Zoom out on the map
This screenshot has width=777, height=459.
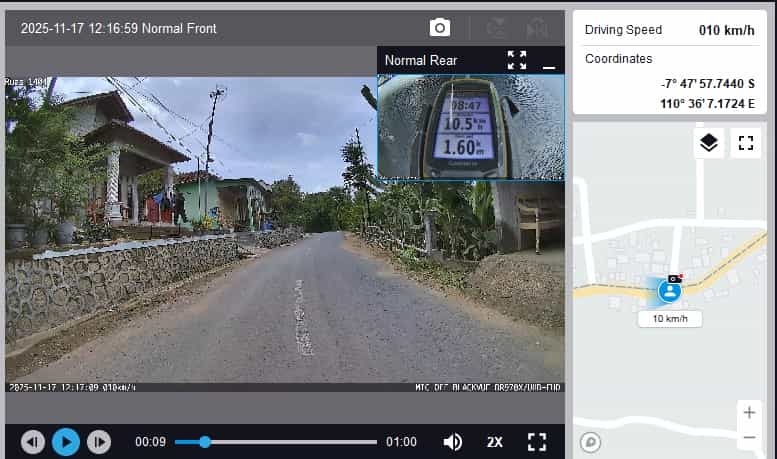pos(749,438)
